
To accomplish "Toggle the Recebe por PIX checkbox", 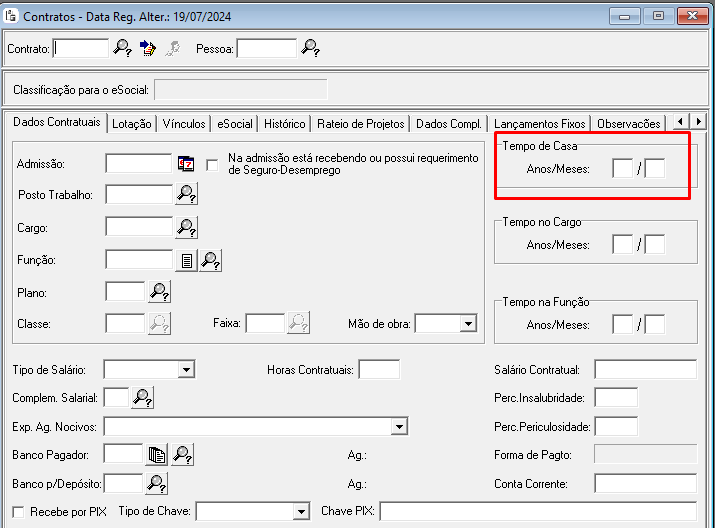I will pos(18,512).
